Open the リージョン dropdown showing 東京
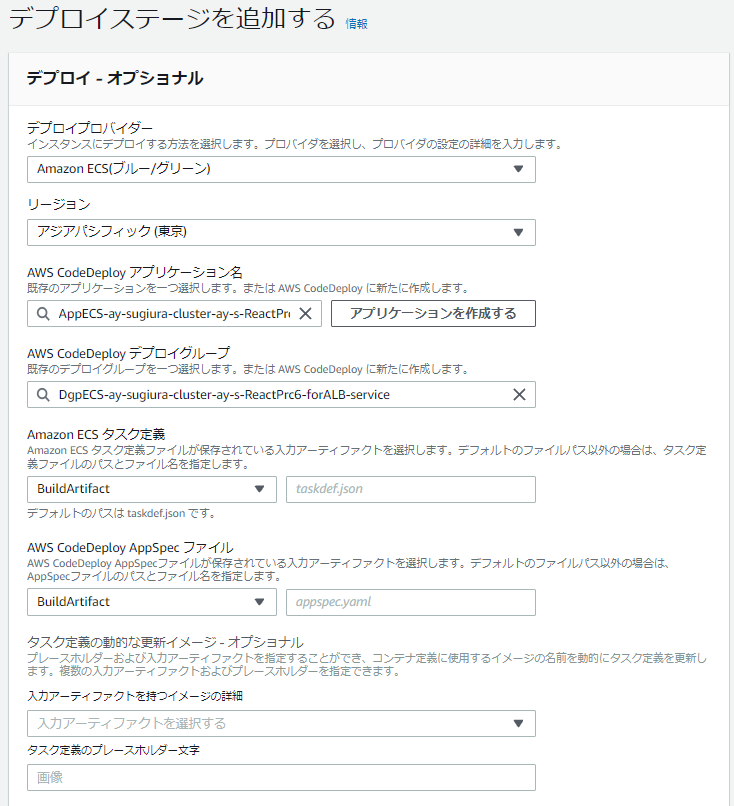The image size is (734, 806). coord(281,232)
